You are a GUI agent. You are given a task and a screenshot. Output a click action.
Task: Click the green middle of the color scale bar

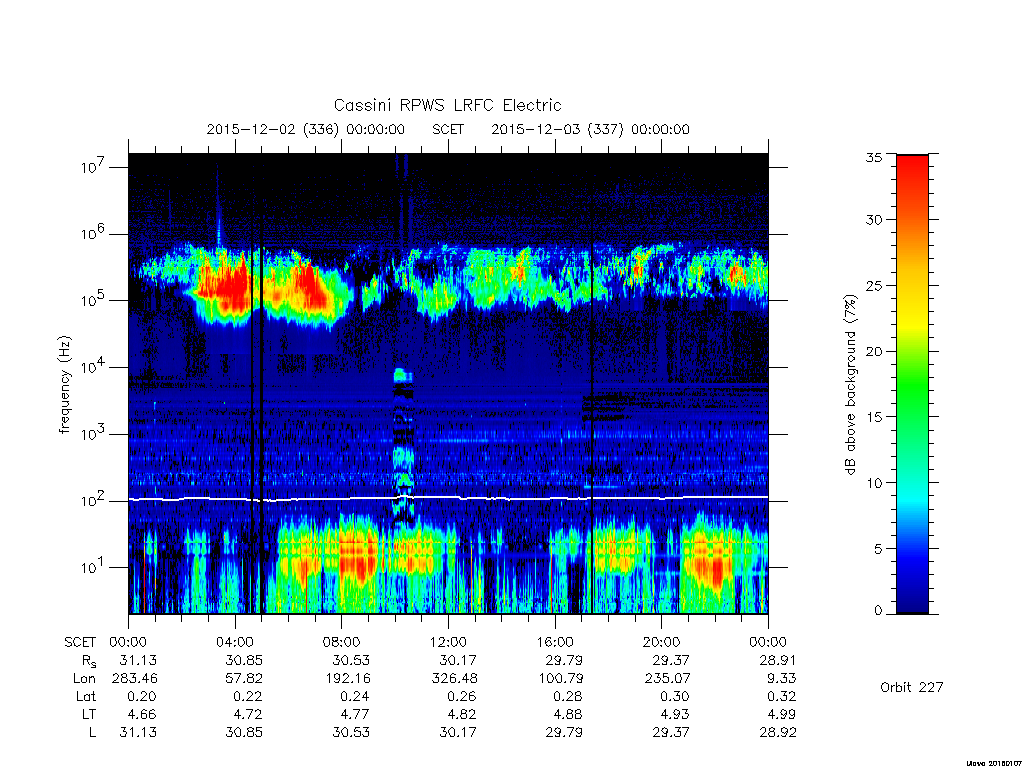coord(912,384)
